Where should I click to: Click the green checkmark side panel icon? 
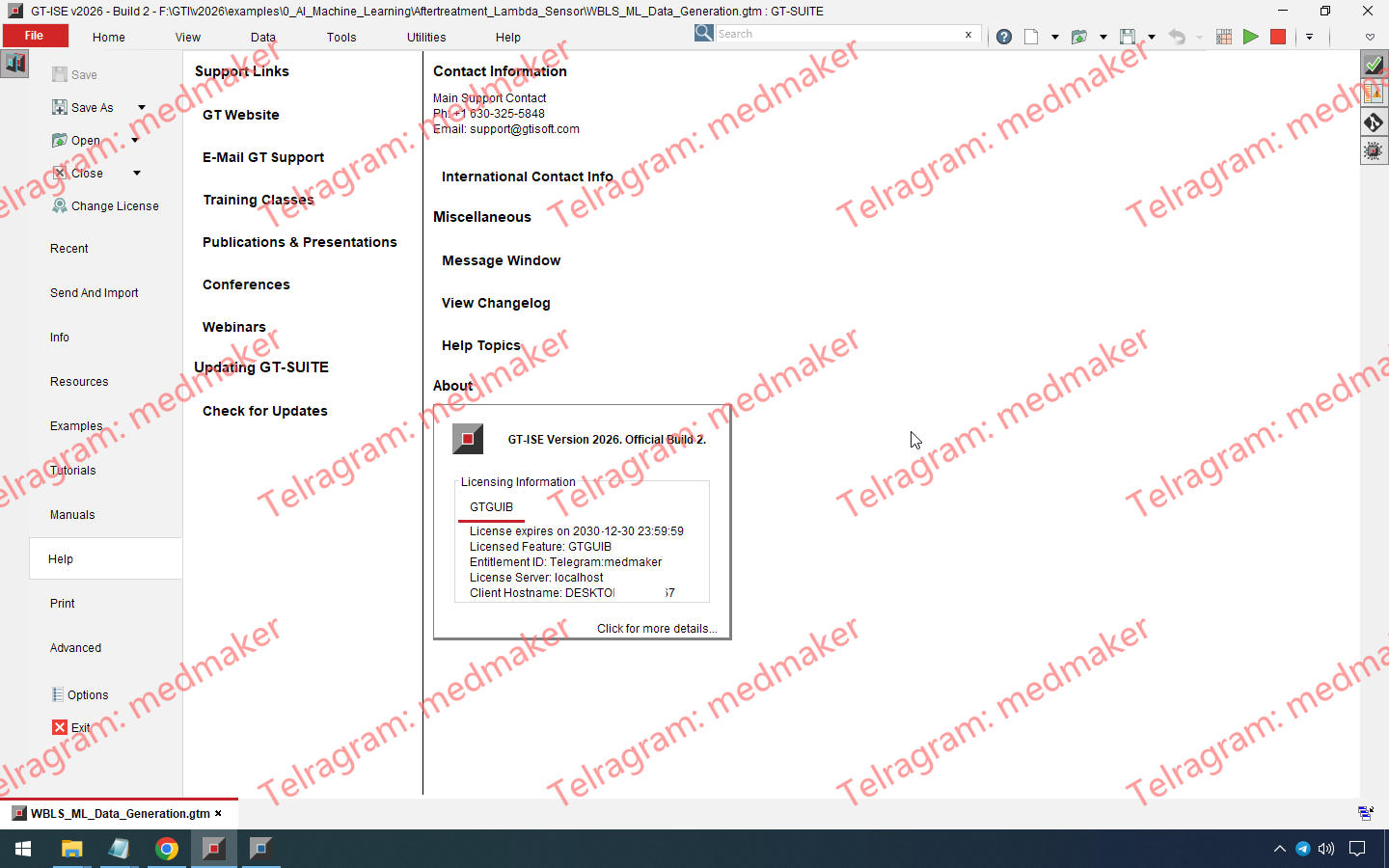coord(1374,65)
